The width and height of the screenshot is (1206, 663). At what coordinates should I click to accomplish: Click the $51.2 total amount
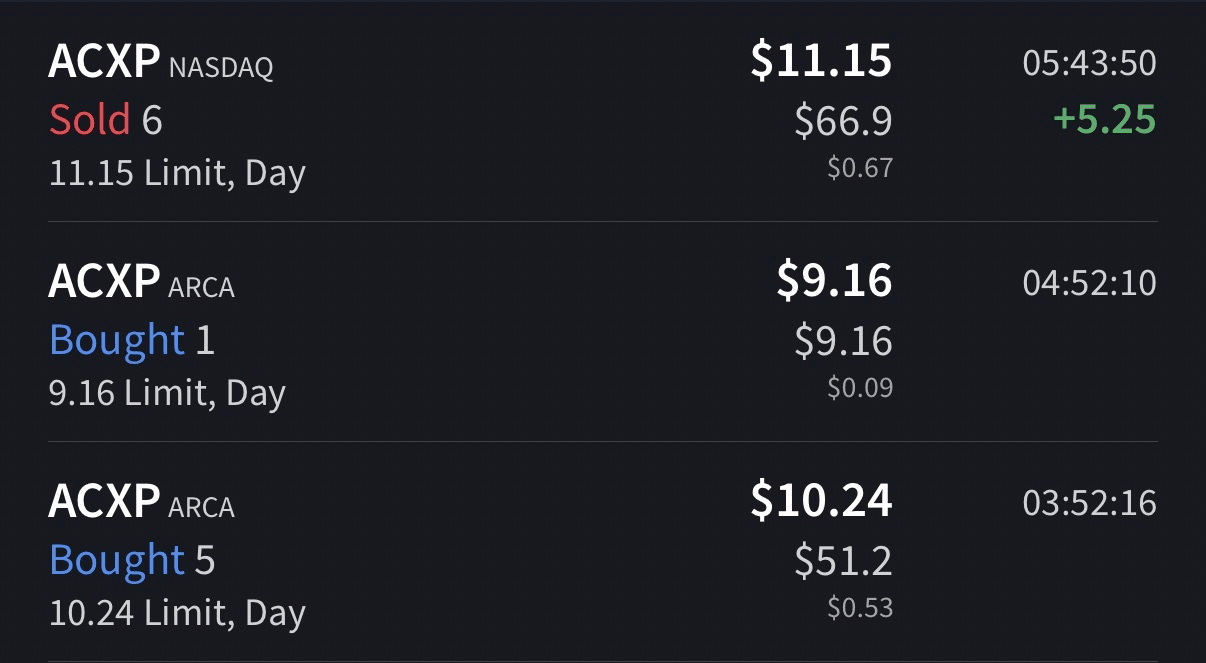(x=843, y=561)
